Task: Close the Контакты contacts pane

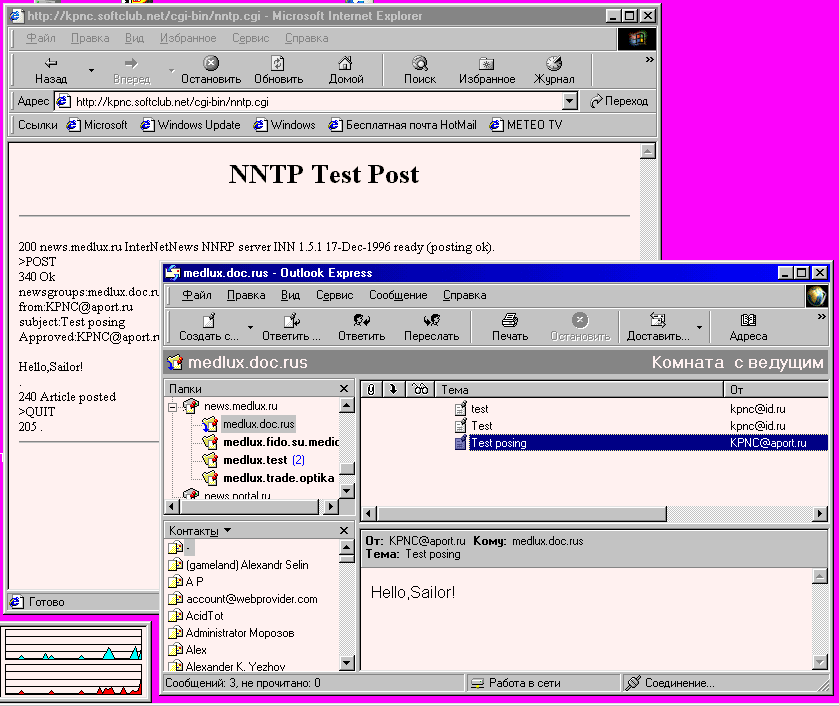Action: pyautogui.click(x=344, y=530)
